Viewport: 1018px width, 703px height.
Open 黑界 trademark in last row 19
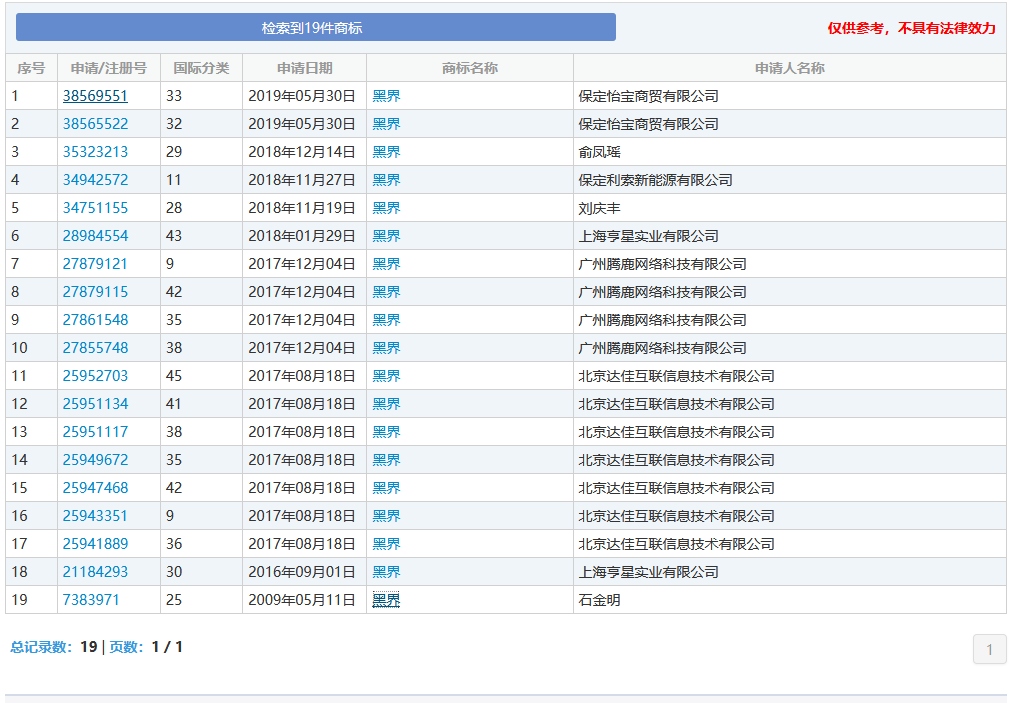pyautogui.click(x=384, y=599)
